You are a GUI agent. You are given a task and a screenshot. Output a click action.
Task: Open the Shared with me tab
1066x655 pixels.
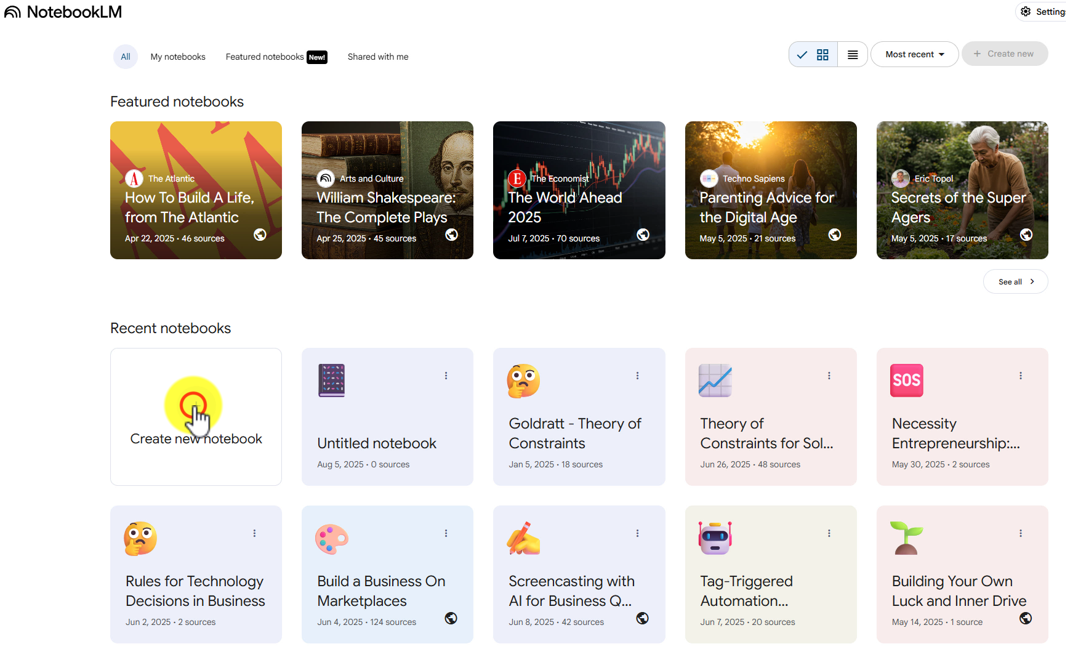click(x=378, y=56)
